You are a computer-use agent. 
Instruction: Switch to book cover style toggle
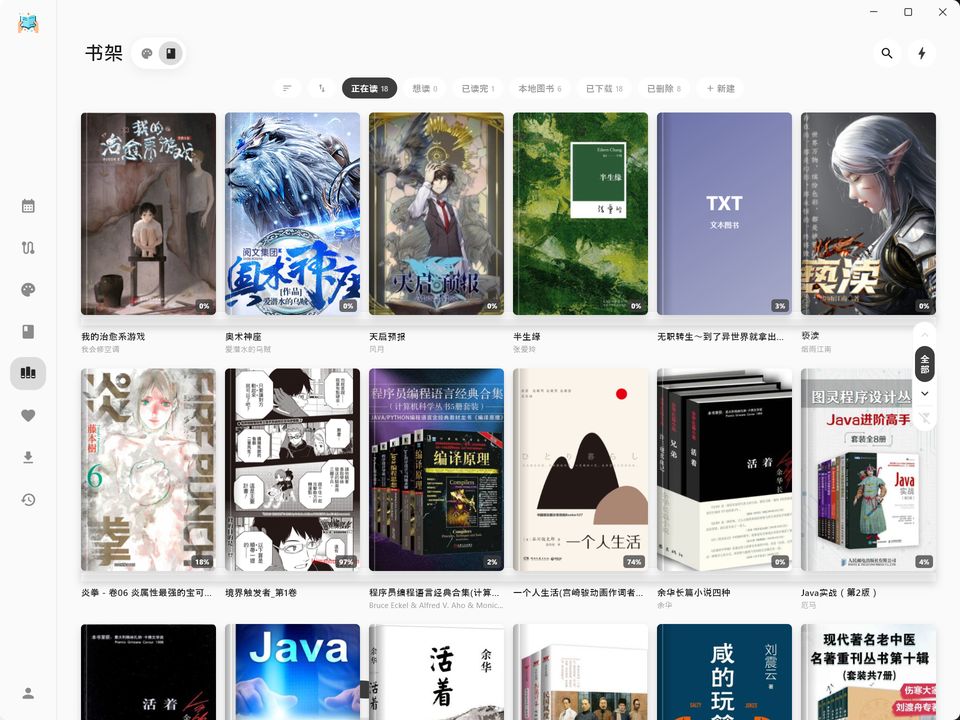coord(171,53)
